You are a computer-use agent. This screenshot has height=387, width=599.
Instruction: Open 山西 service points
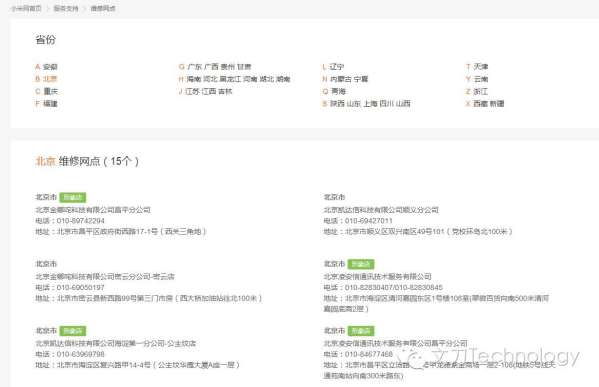403,104
